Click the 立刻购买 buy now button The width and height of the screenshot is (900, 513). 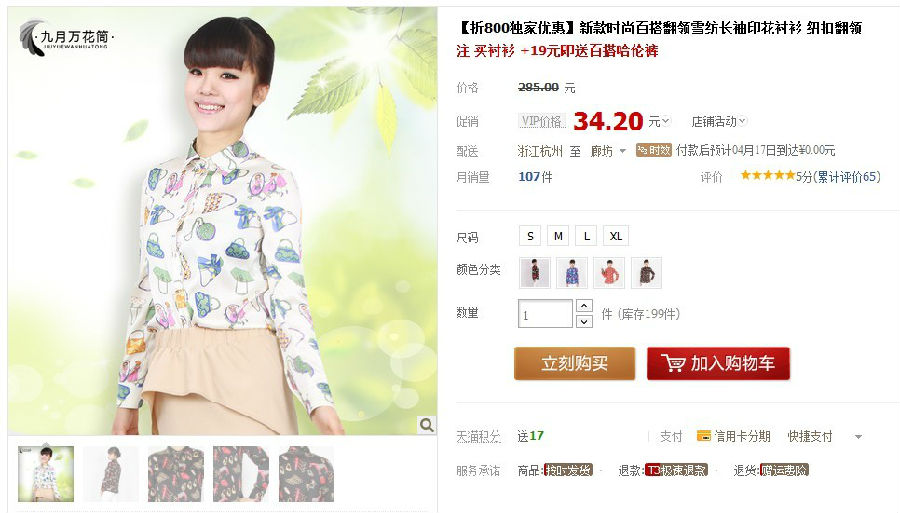point(575,363)
